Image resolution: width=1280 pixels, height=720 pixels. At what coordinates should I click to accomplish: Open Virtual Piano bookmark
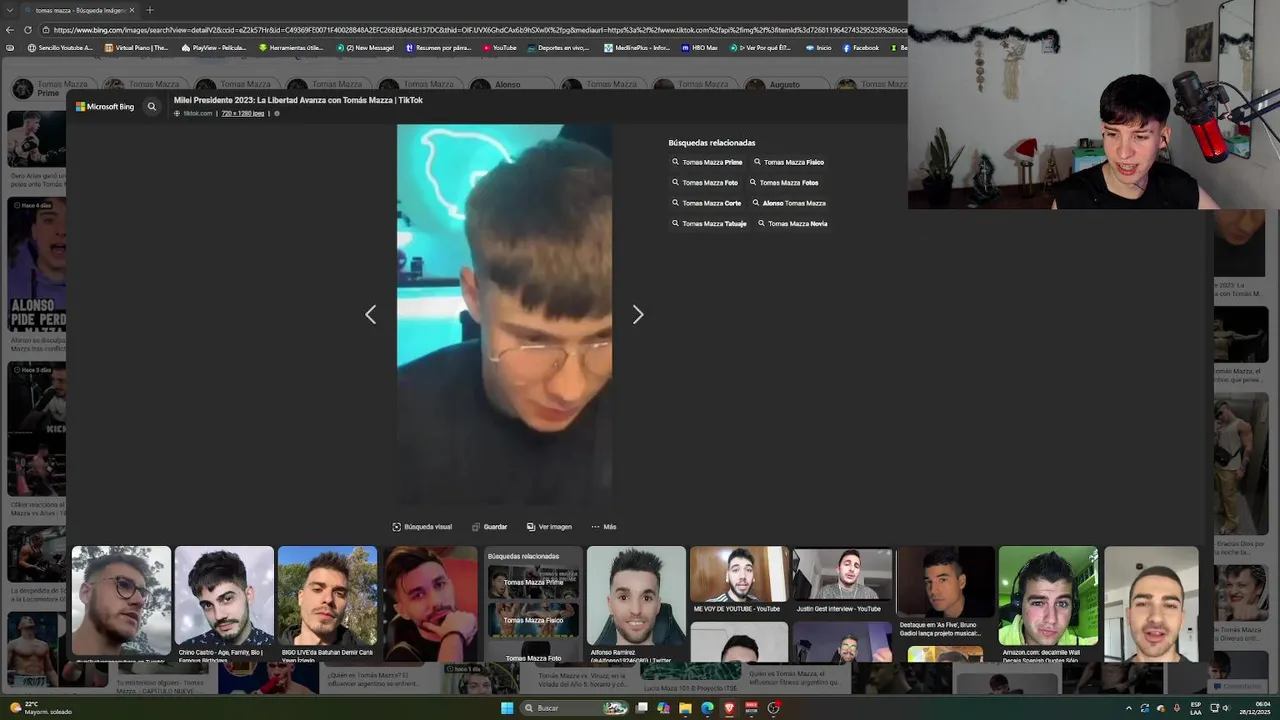[x=136, y=48]
